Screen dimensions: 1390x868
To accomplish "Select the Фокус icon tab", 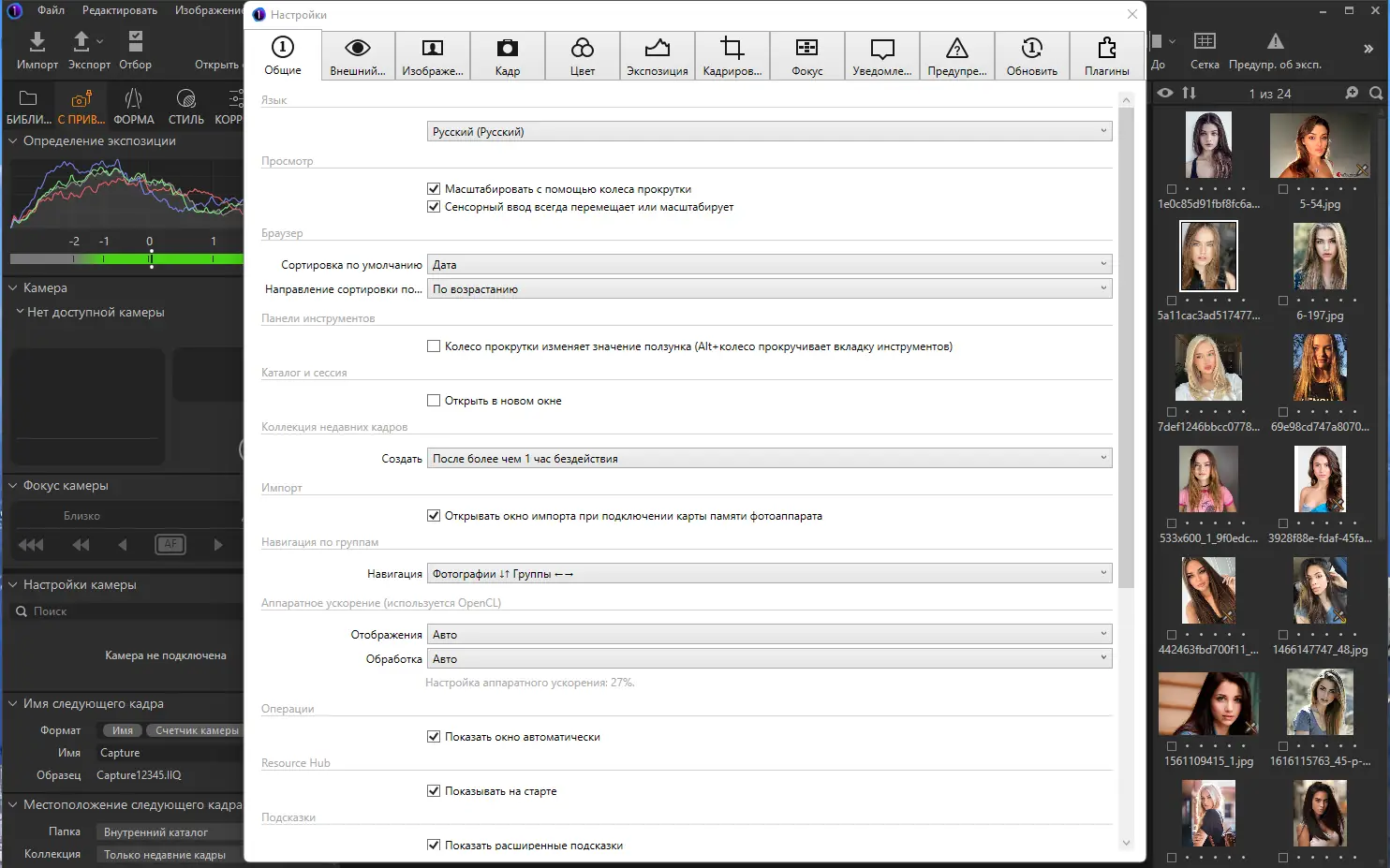I will (807, 55).
